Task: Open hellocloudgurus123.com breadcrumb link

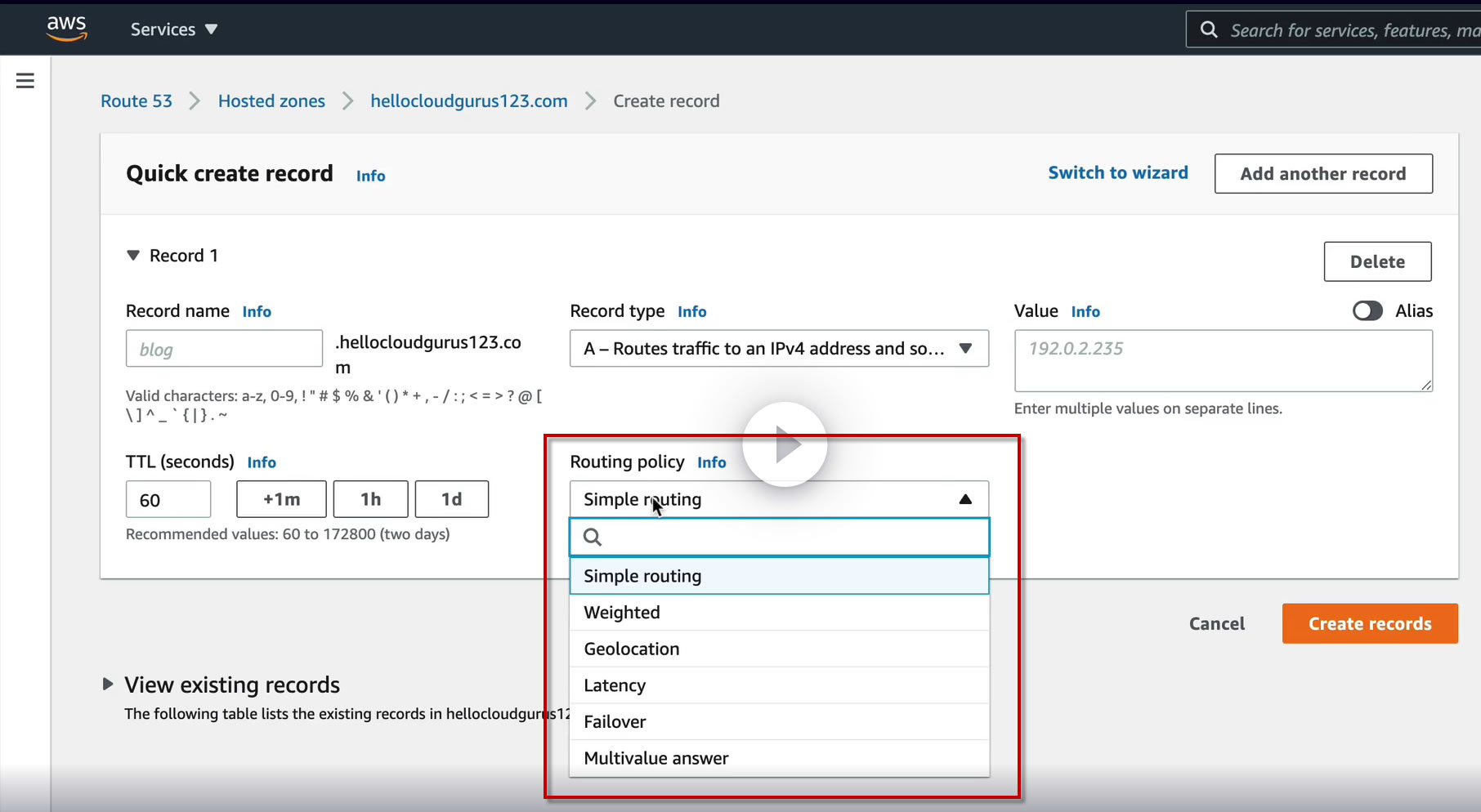Action: click(x=469, y=101)
